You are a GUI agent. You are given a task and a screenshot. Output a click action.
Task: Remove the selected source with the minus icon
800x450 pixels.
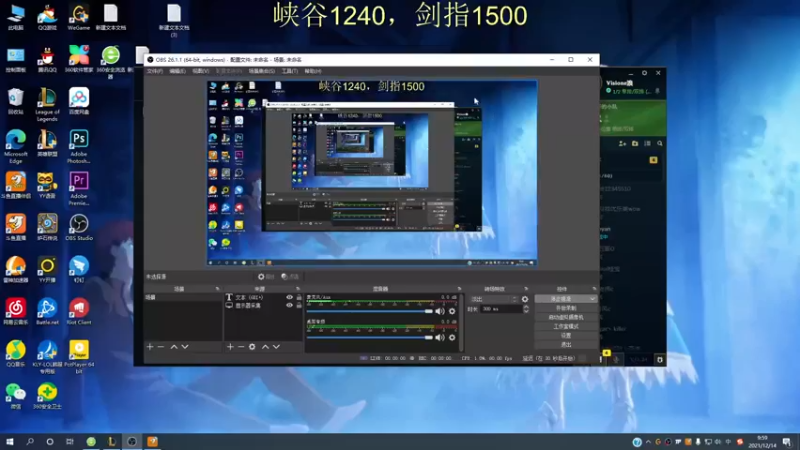pos(241,347)
